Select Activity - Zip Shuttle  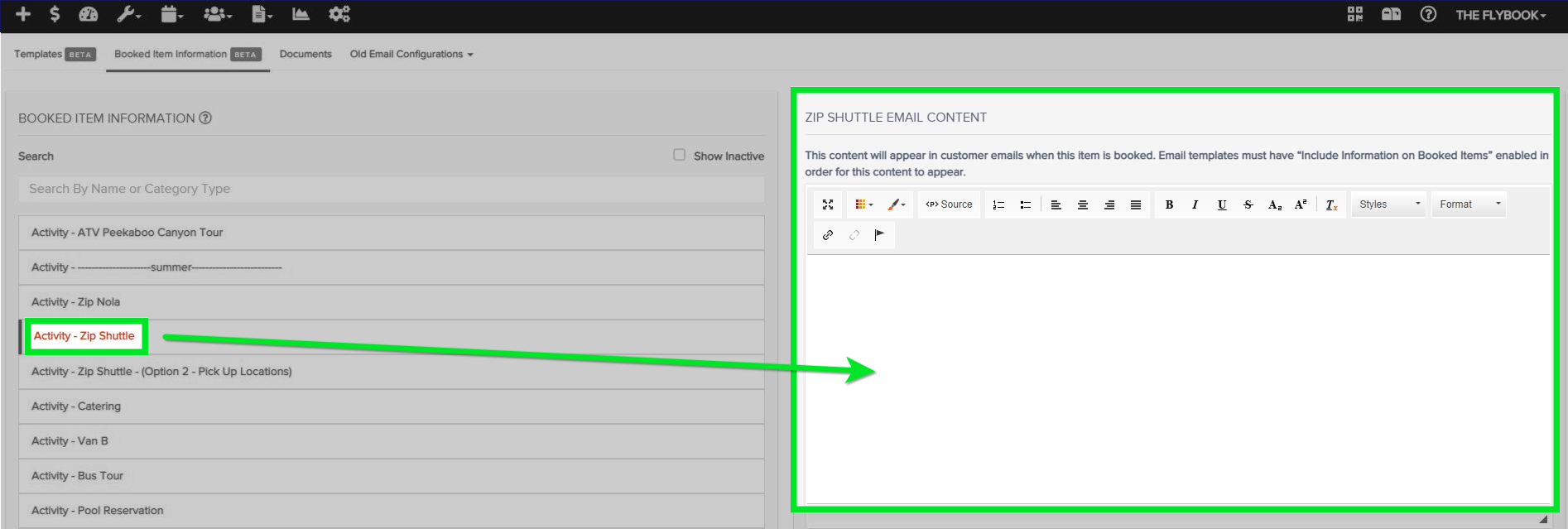pyautogui.click(x=392, y=337)
